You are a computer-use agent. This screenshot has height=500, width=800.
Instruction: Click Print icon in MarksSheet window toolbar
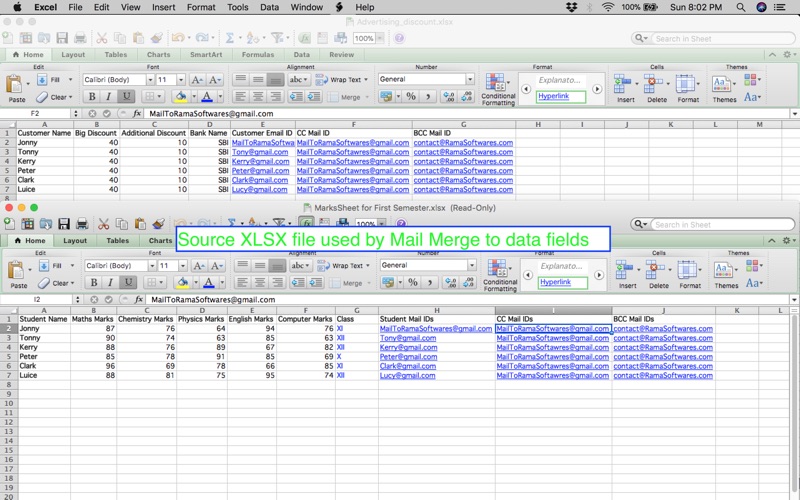[82, 223]
